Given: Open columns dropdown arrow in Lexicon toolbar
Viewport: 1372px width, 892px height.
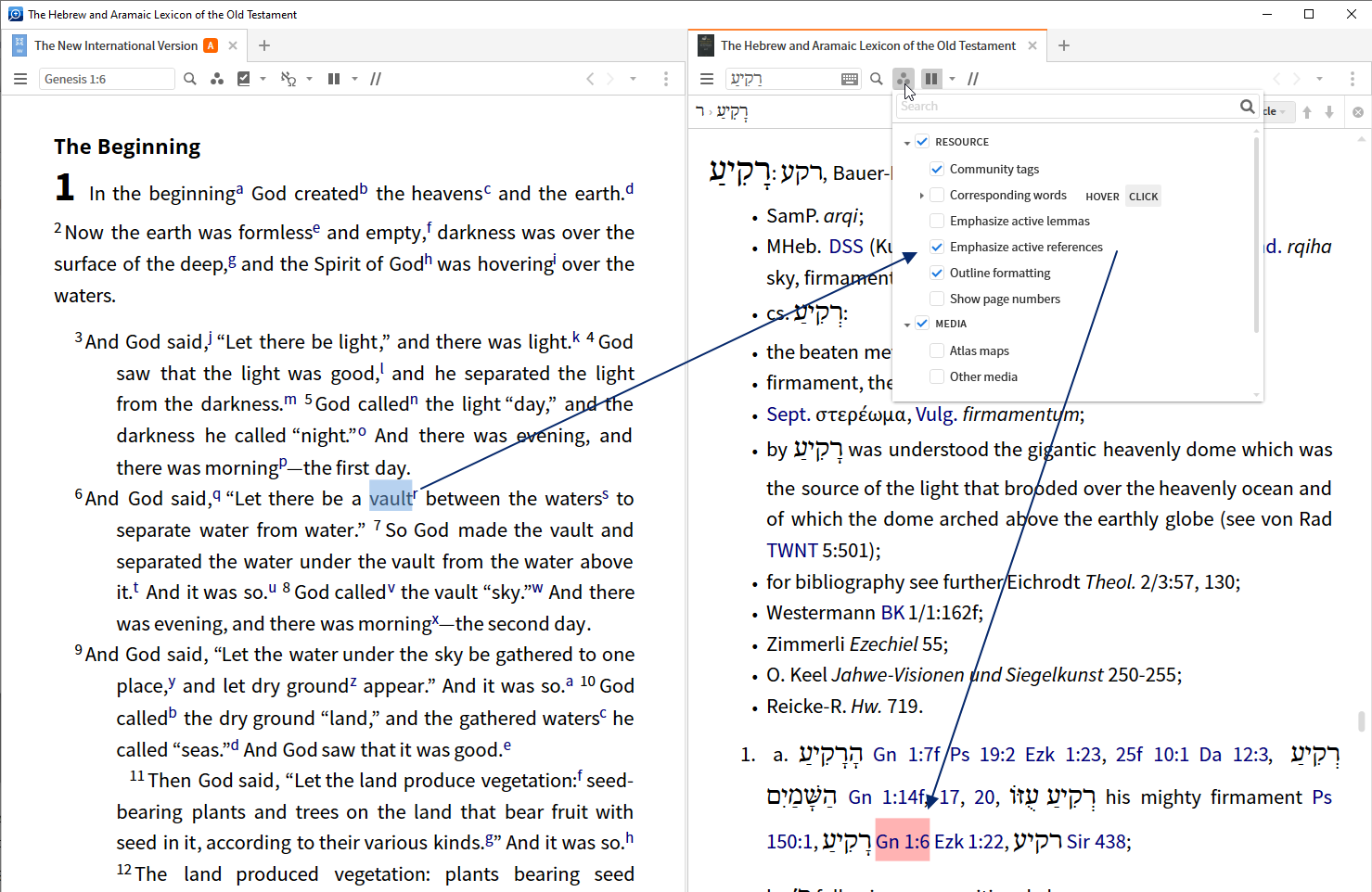Looking at the screenshot, I should (x=953, y=79).
